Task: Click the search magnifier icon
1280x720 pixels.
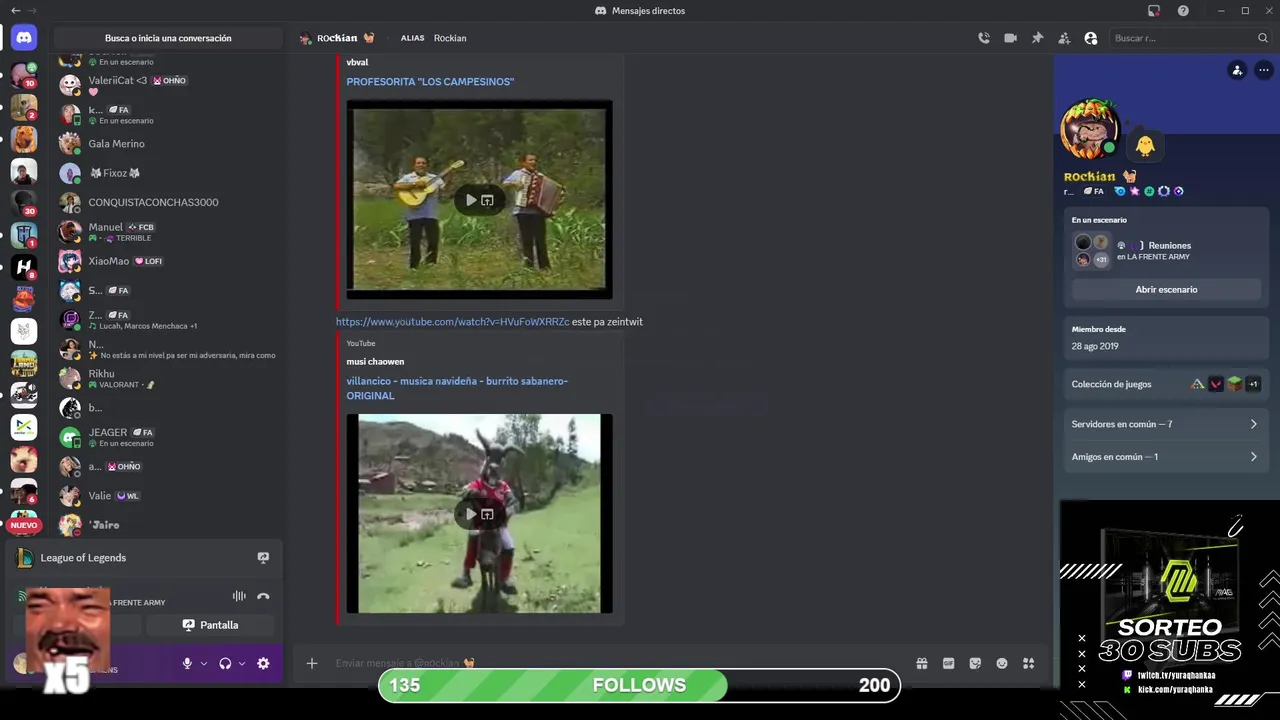Action: (x=1263, y=38)
